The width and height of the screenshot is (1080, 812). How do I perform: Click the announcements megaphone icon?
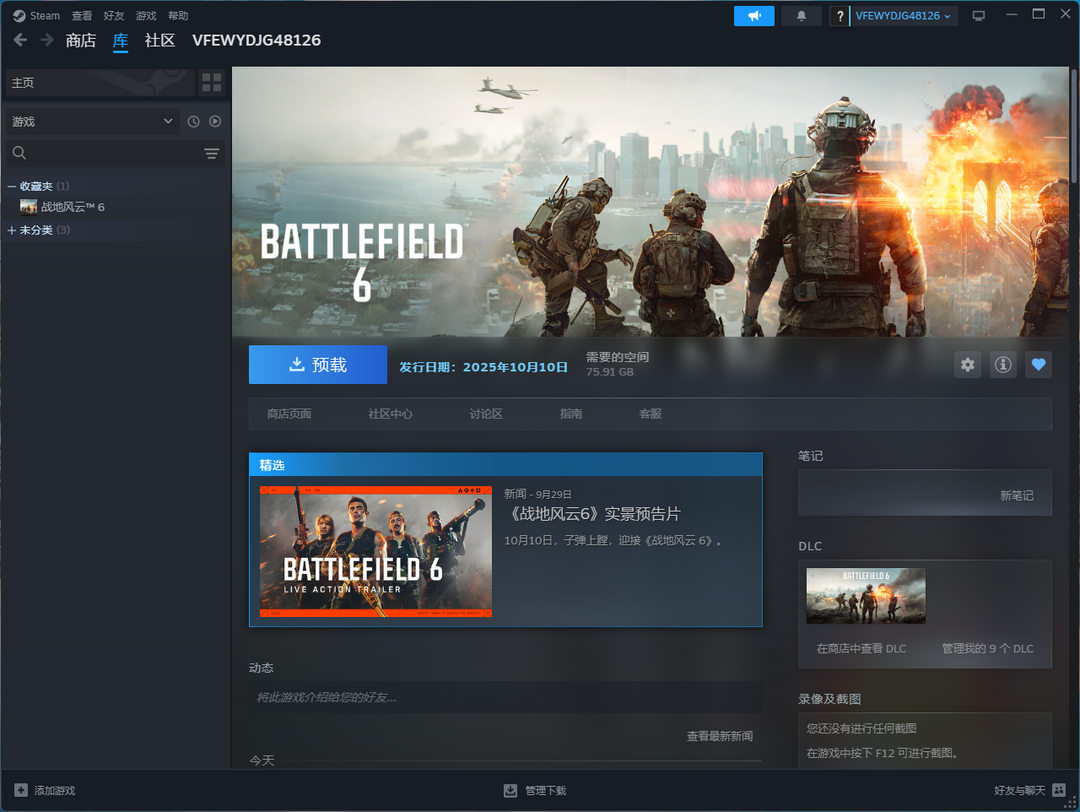pyautogui.click(x=753, y=16)
